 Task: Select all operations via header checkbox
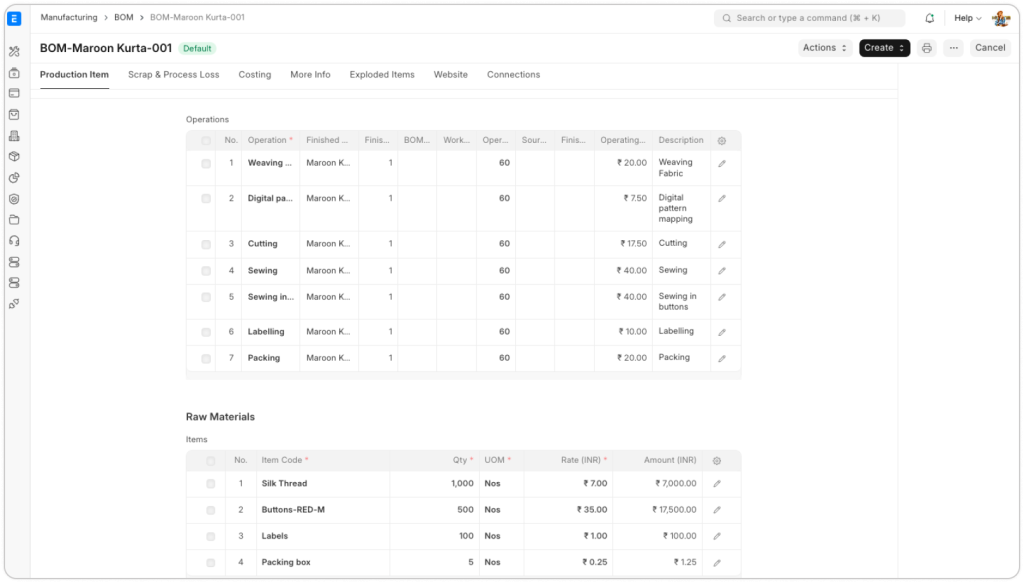[x=206, y=141]
